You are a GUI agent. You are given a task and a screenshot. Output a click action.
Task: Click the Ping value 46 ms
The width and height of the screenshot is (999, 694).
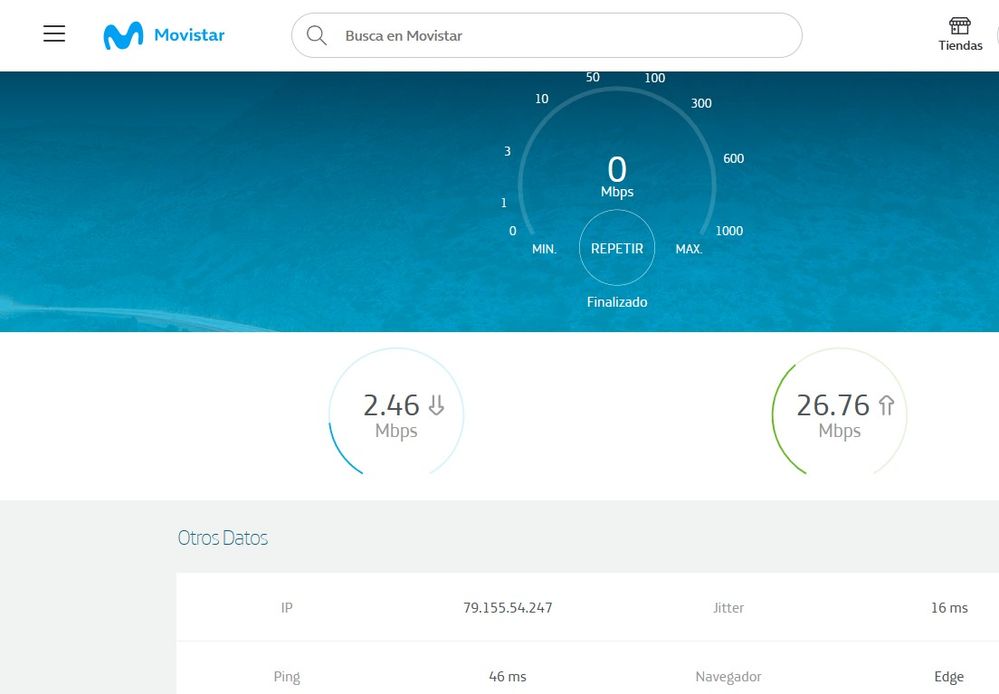(x=507, y=677)
